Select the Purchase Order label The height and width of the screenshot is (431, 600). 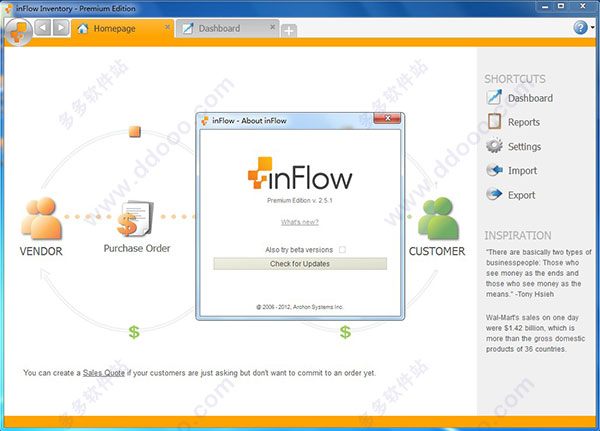[137, 248]
